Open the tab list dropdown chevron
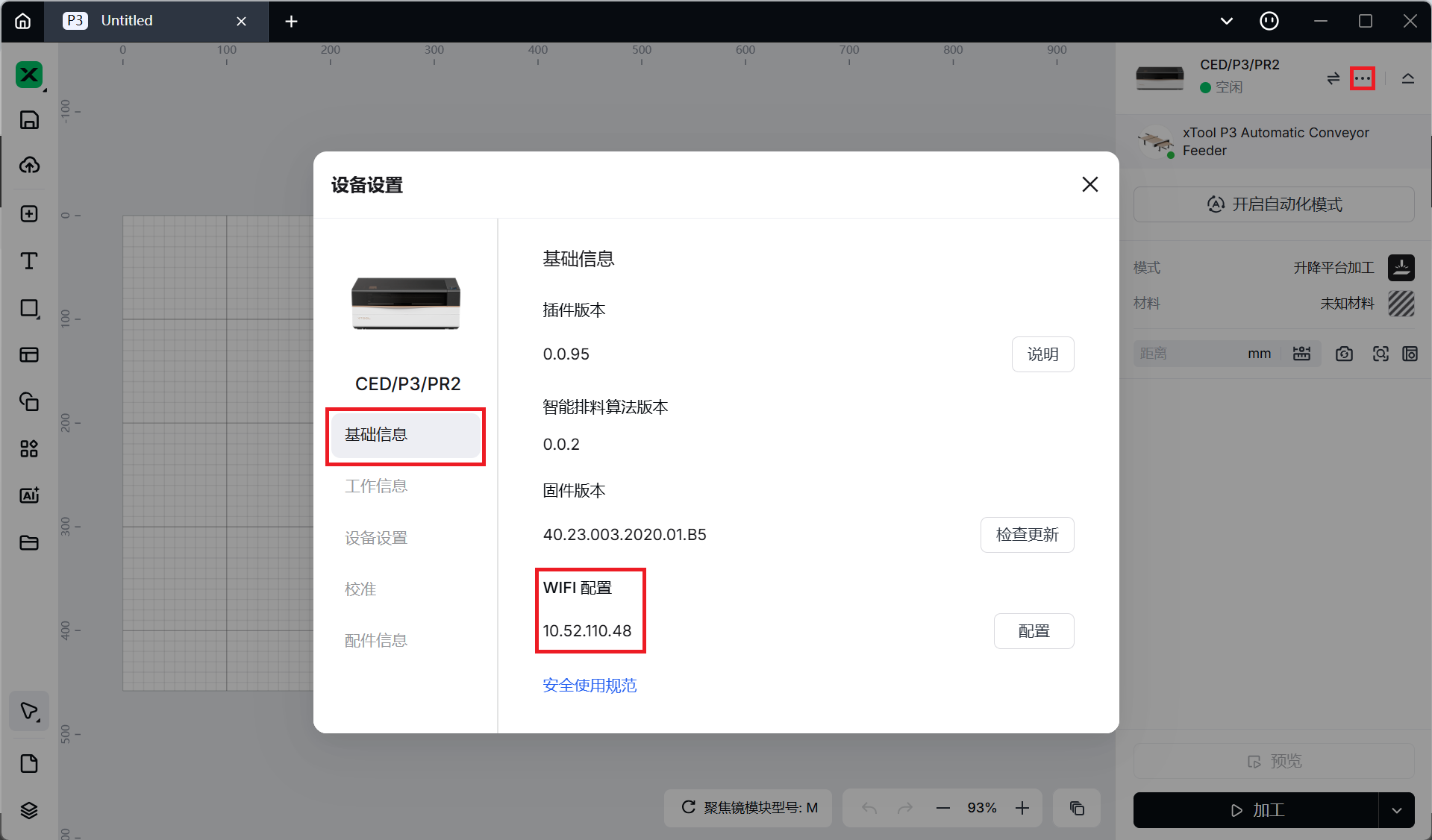This screenshot has width=1432, height=840. pyautogui.click(x=1226, y=21)
